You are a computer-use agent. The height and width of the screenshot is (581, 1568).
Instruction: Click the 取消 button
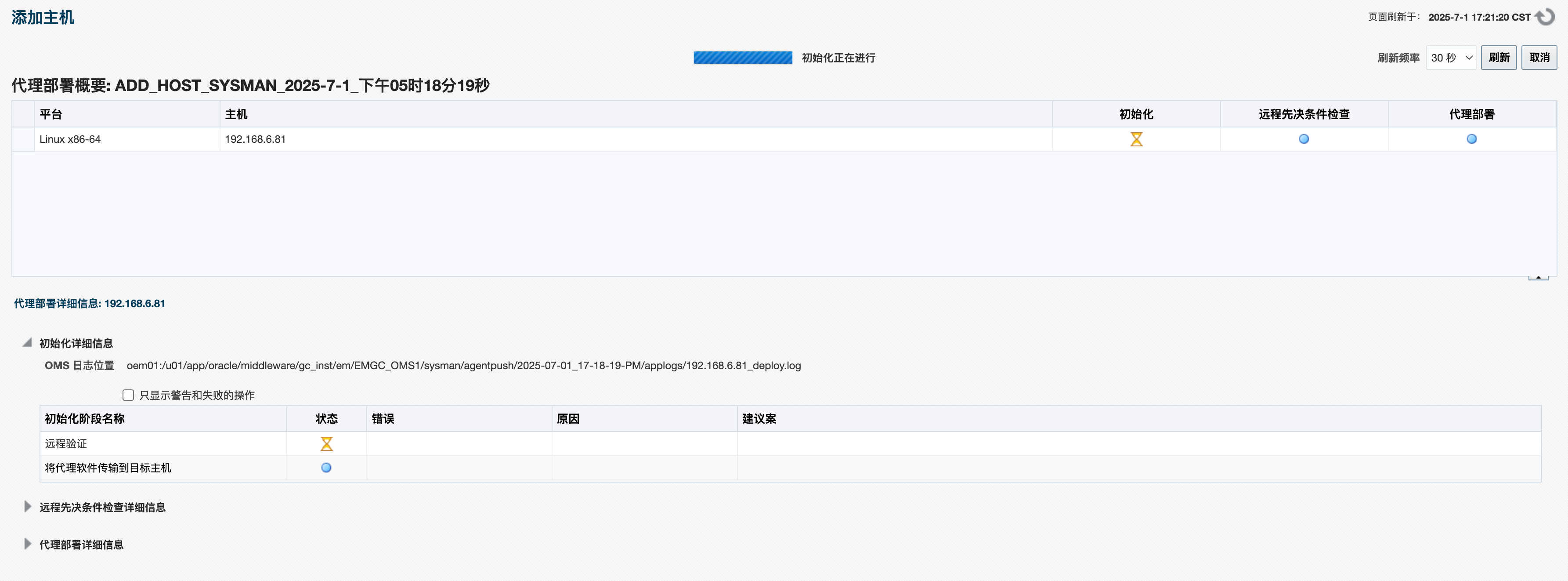point(1539,57)
